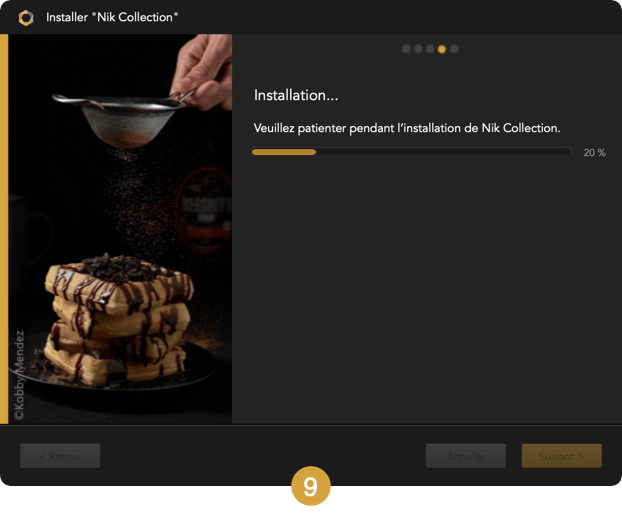Click the yellow number 9 badge
Image resolution: width=622 pixels, height=513 pixels.
[x=311, y=486]
